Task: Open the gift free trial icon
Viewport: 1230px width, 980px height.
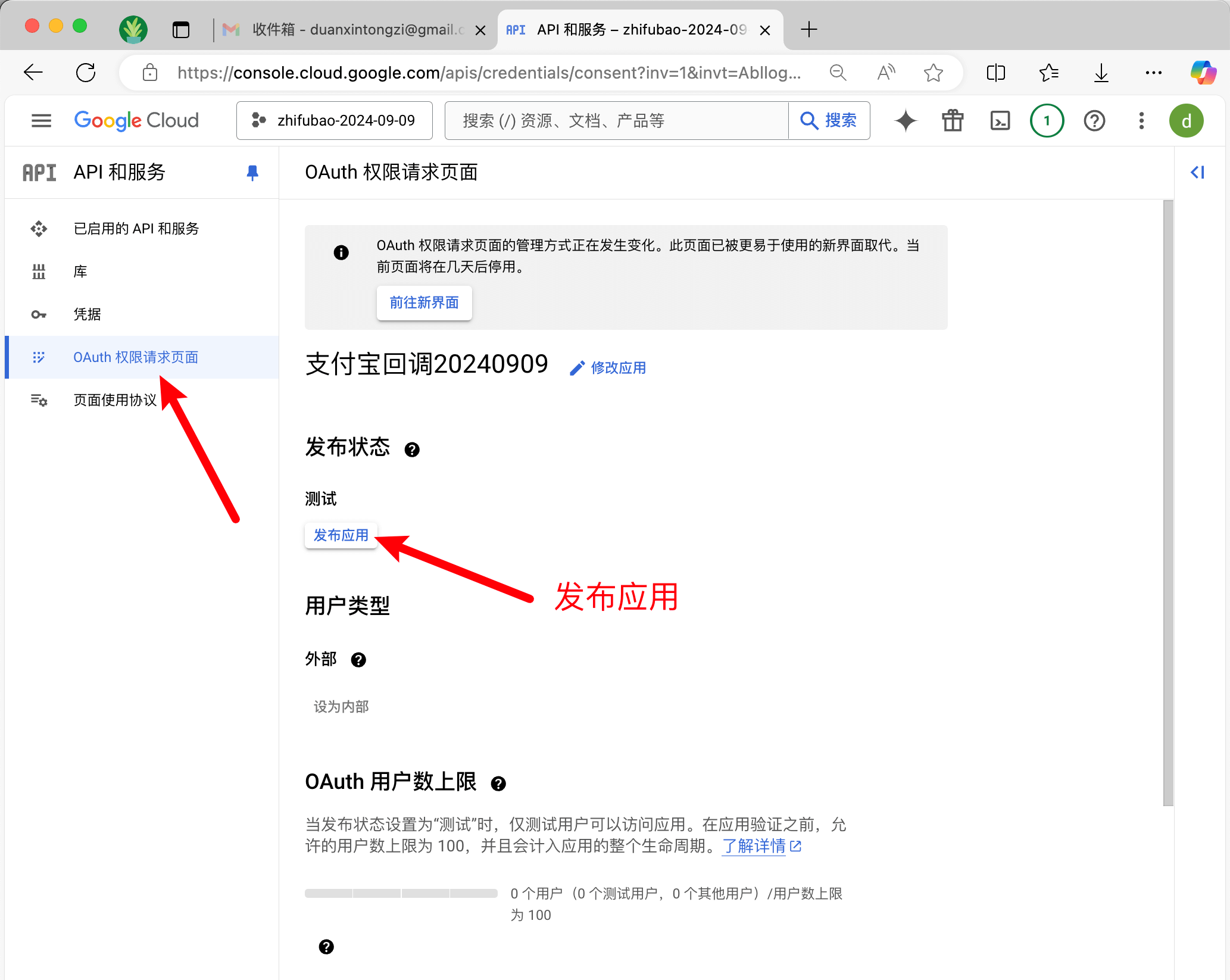Action: (953, 121)
